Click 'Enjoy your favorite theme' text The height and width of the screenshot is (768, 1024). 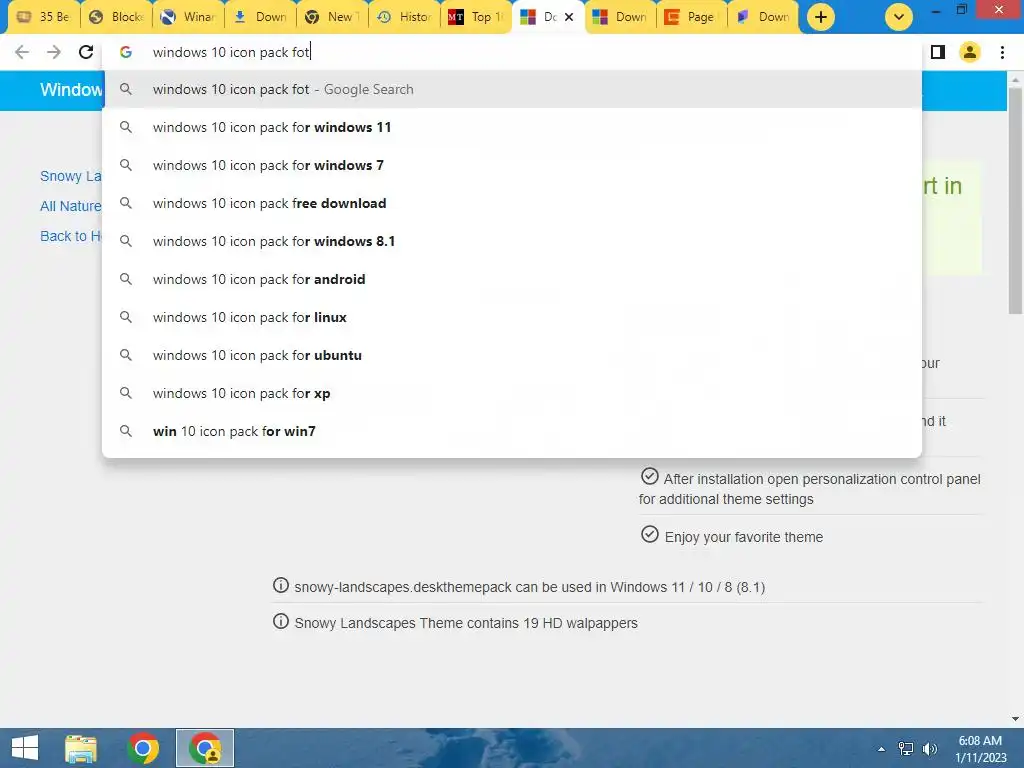744,537
